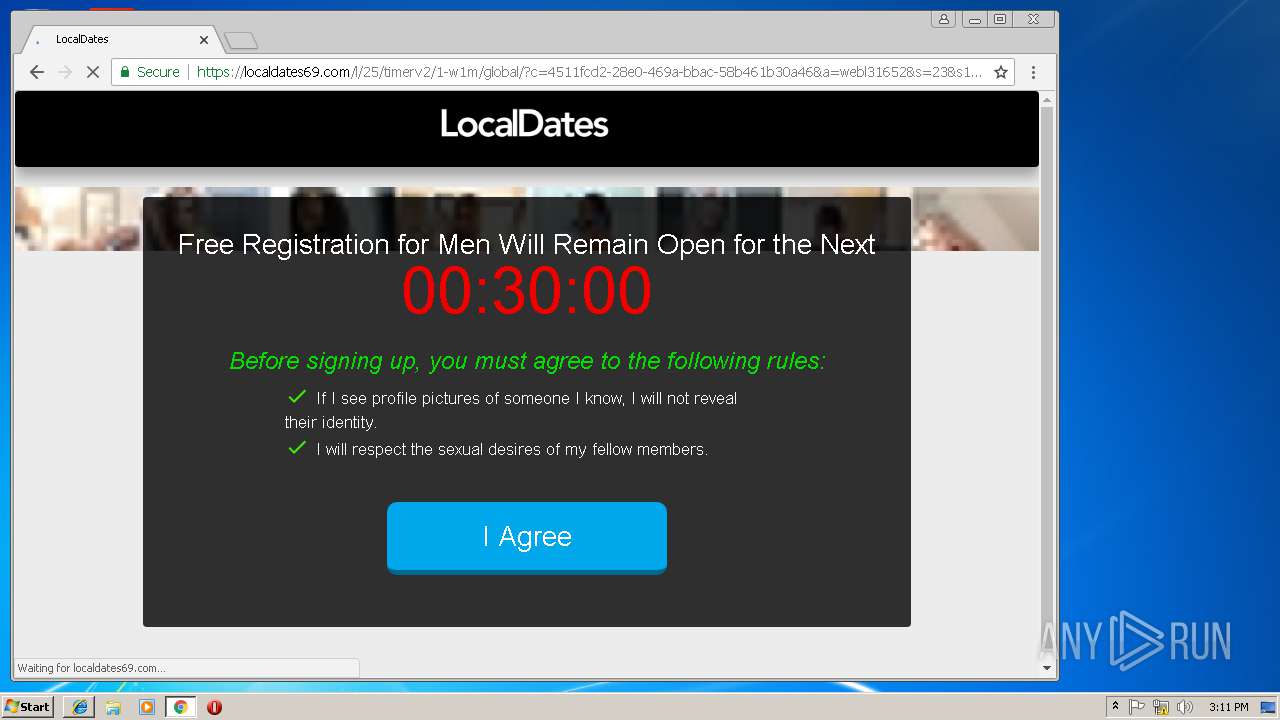The width and height of the screenshot is (1280, 720).
Task: Open Chrome three-dot menu
Action: (1034, 72)
